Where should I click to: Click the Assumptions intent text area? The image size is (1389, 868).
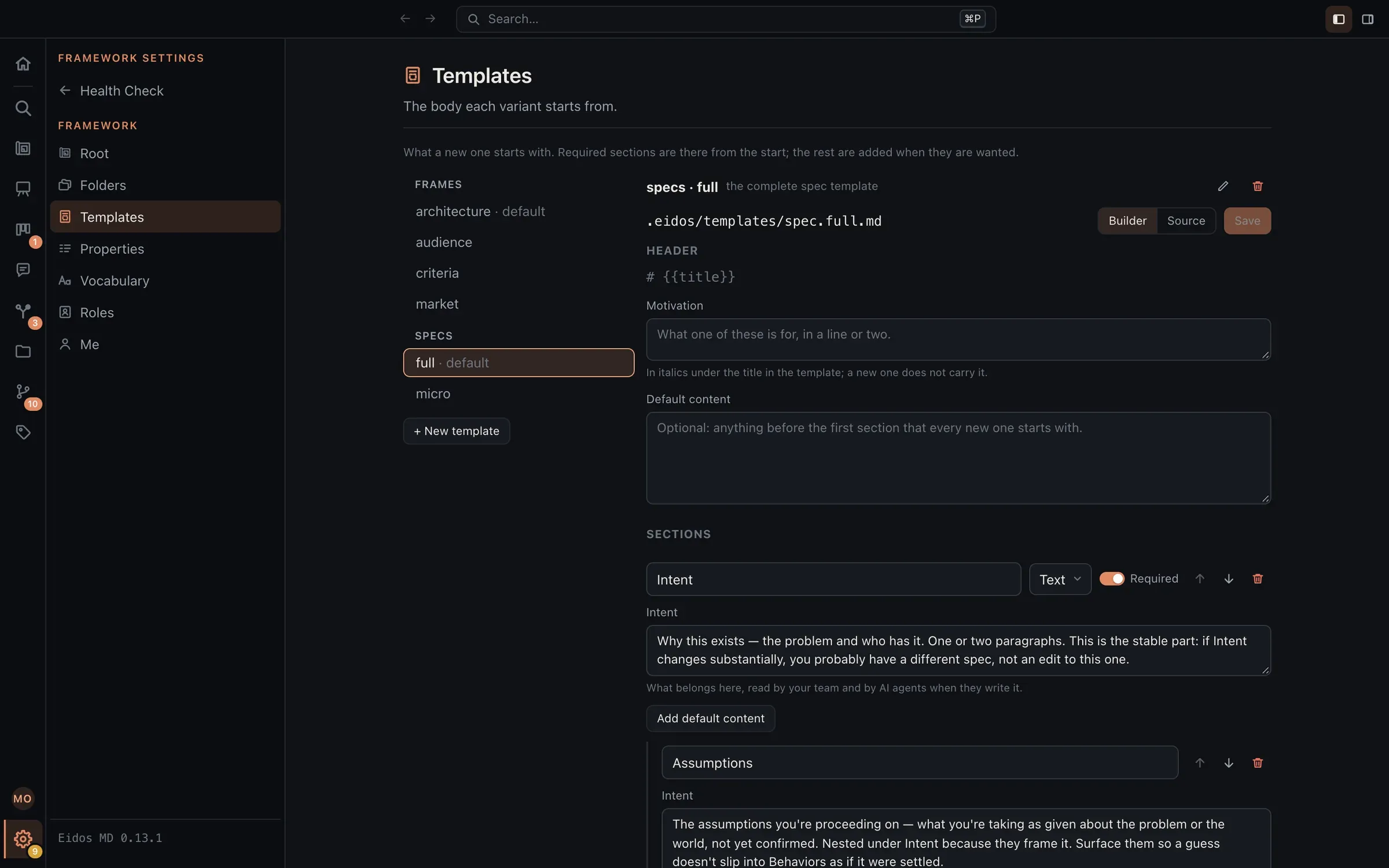(x=966, y=838)
